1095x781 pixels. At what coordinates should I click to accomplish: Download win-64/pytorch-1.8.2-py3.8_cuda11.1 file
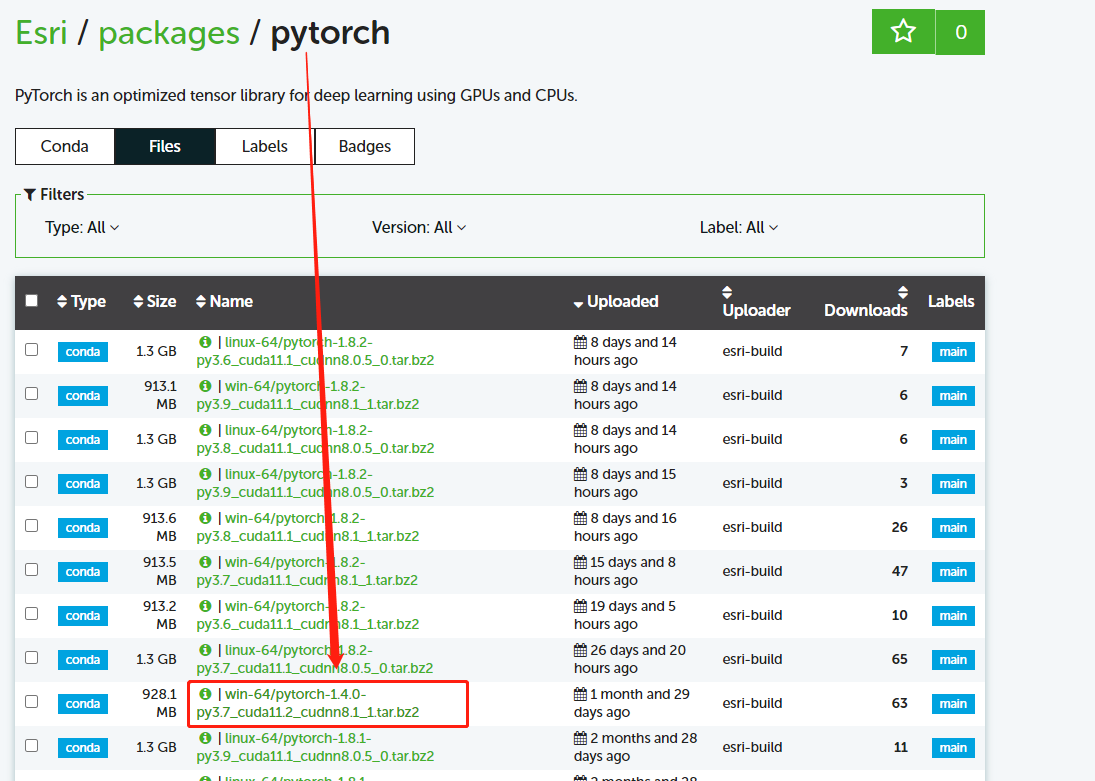308,527
